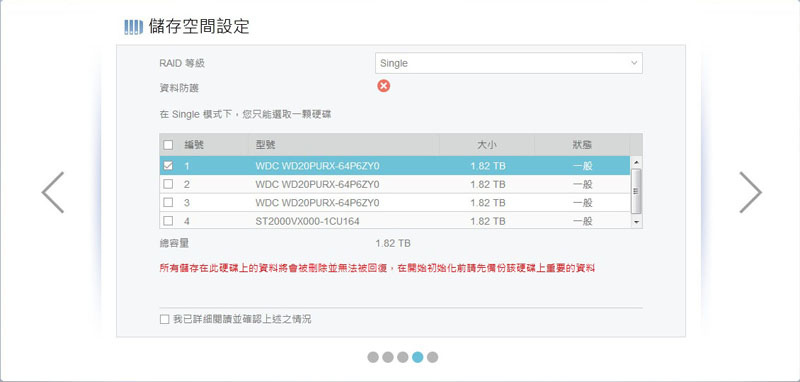
Task: Check disk 2 checkbox
Action: point(168,184)
